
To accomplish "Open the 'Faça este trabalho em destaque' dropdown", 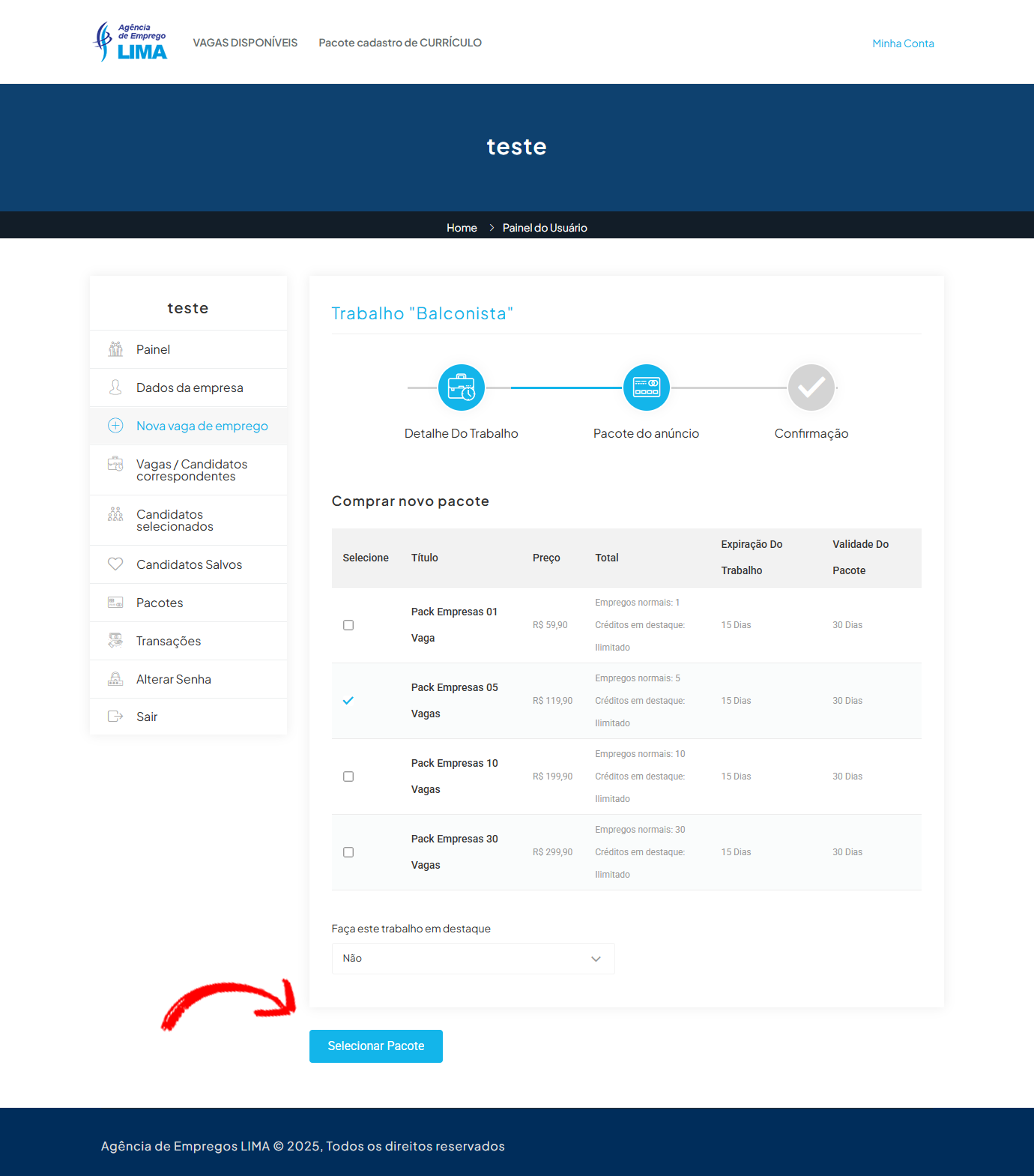I will [473, 959].
